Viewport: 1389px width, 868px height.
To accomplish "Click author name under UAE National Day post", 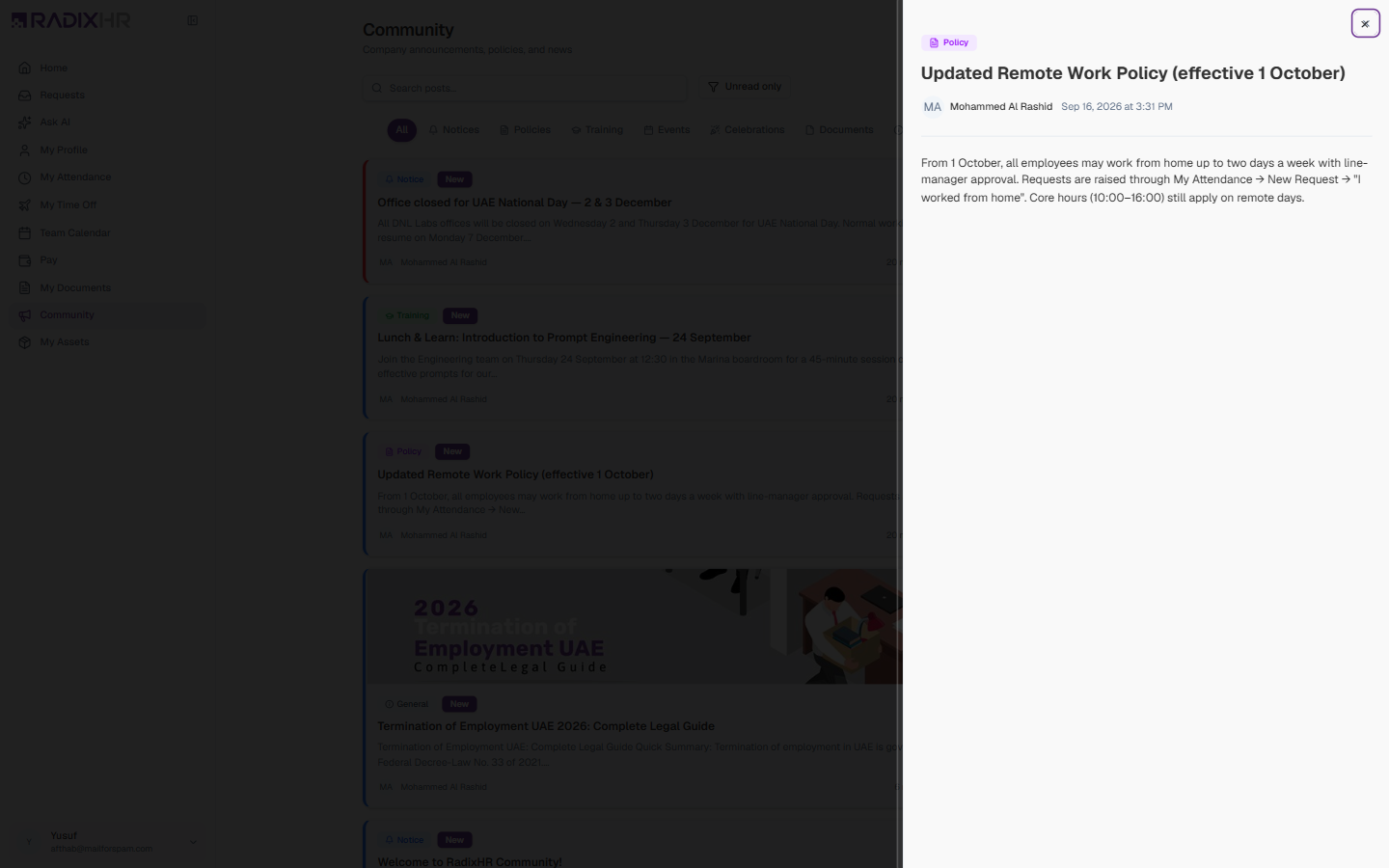I will (444, 262).
